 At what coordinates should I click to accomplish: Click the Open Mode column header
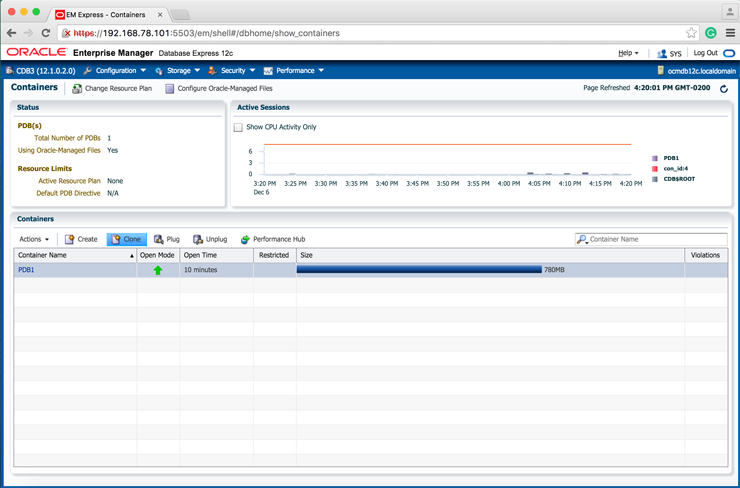(157, 255)
